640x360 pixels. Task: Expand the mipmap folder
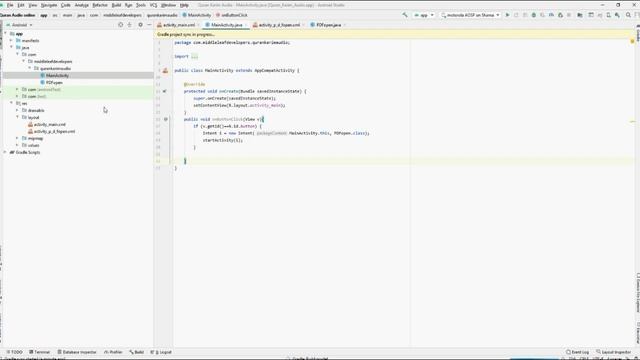point(18,138)
